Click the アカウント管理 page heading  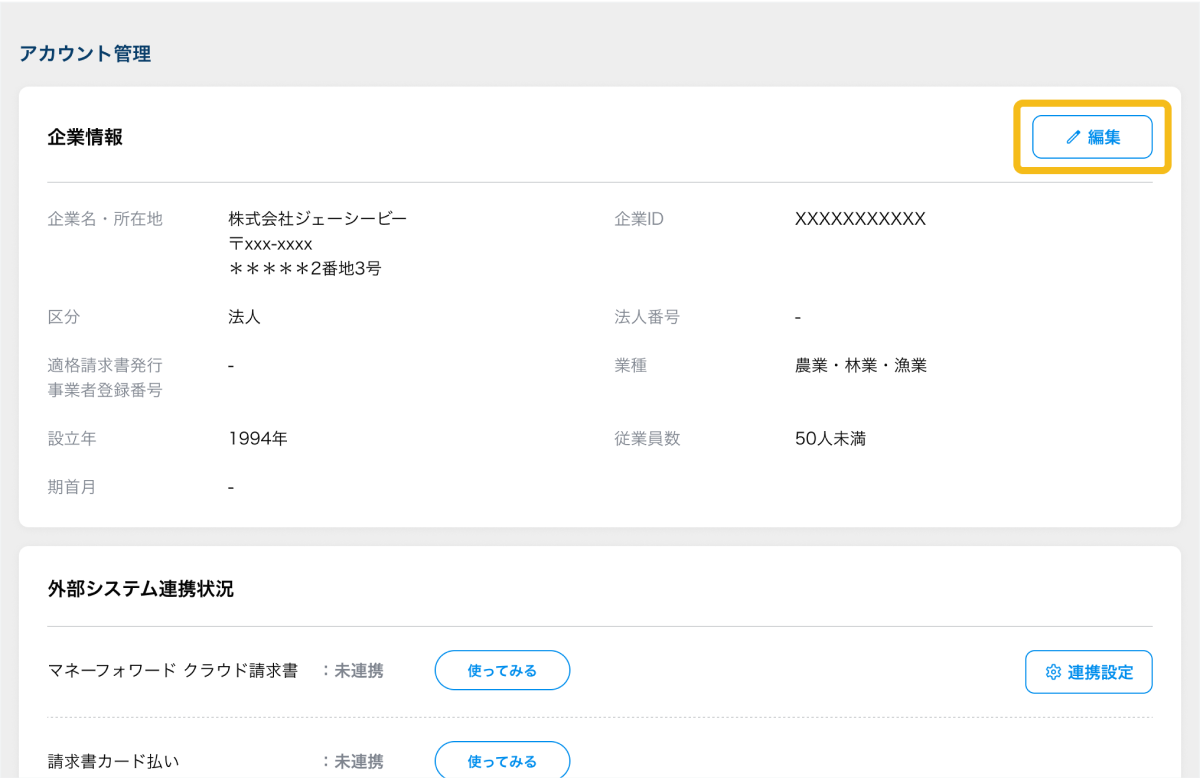point(85,54)
